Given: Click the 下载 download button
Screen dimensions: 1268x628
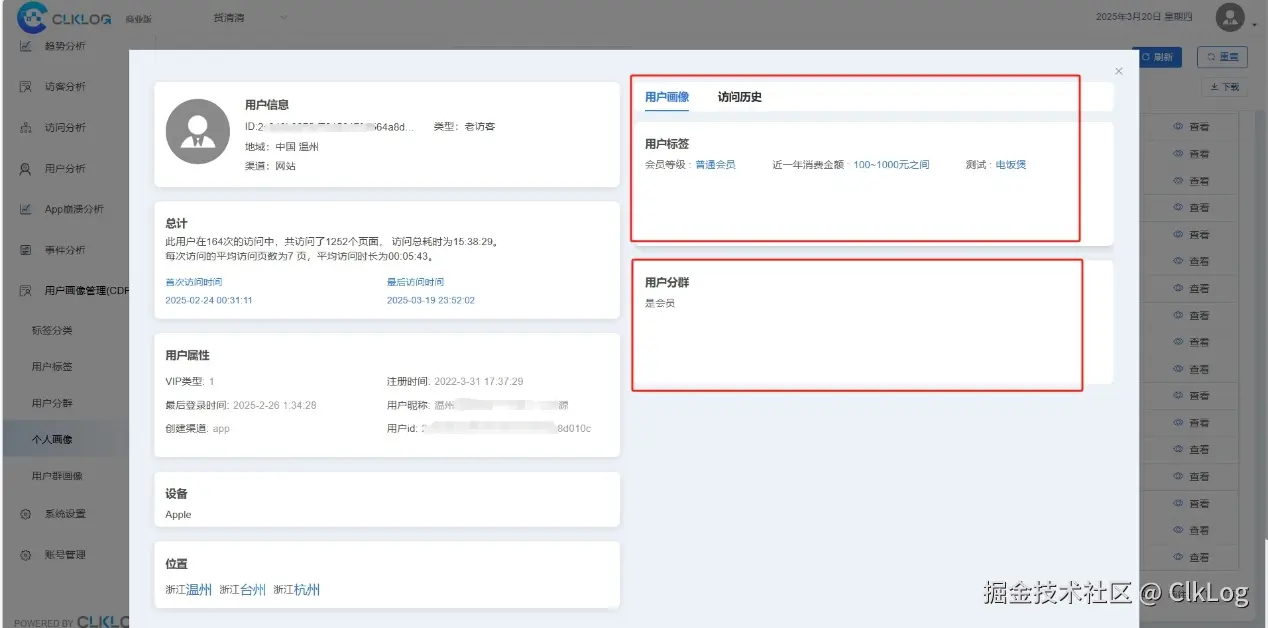Looking at the screenshot, I should click(1225, 87).
